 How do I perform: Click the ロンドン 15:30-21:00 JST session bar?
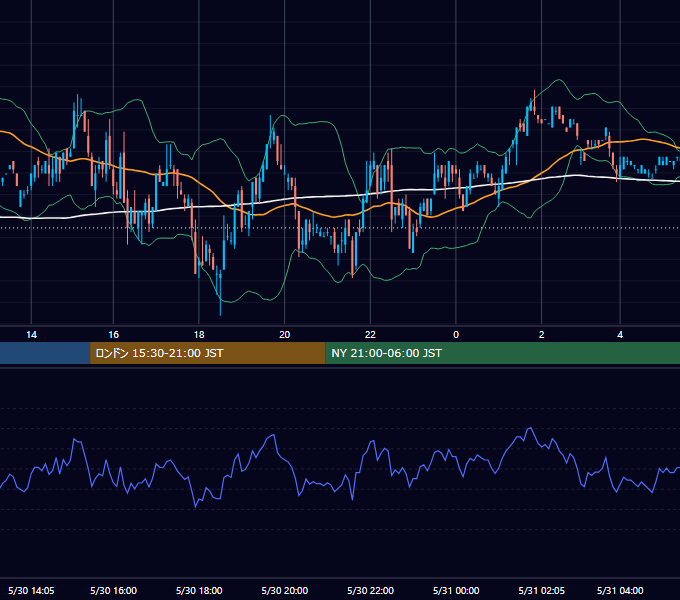click(x=207, y=353)
